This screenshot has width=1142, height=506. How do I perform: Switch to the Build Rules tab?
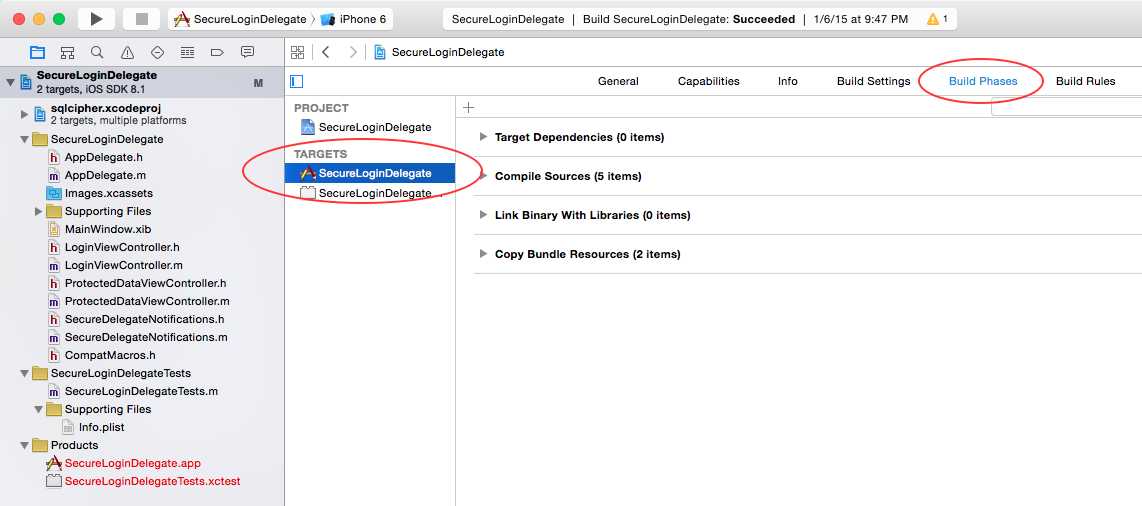[x=1085, y=82]
